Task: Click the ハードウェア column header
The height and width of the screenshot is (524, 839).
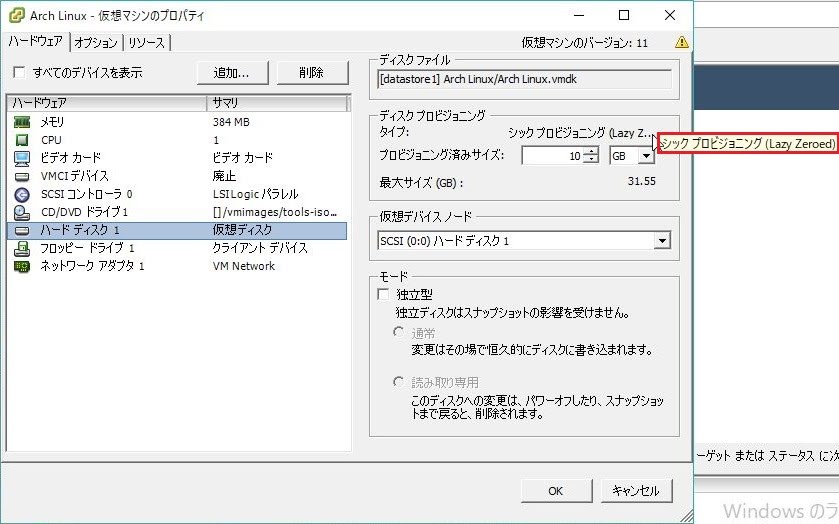Action: pyautogui.click(x=108, y=103)
